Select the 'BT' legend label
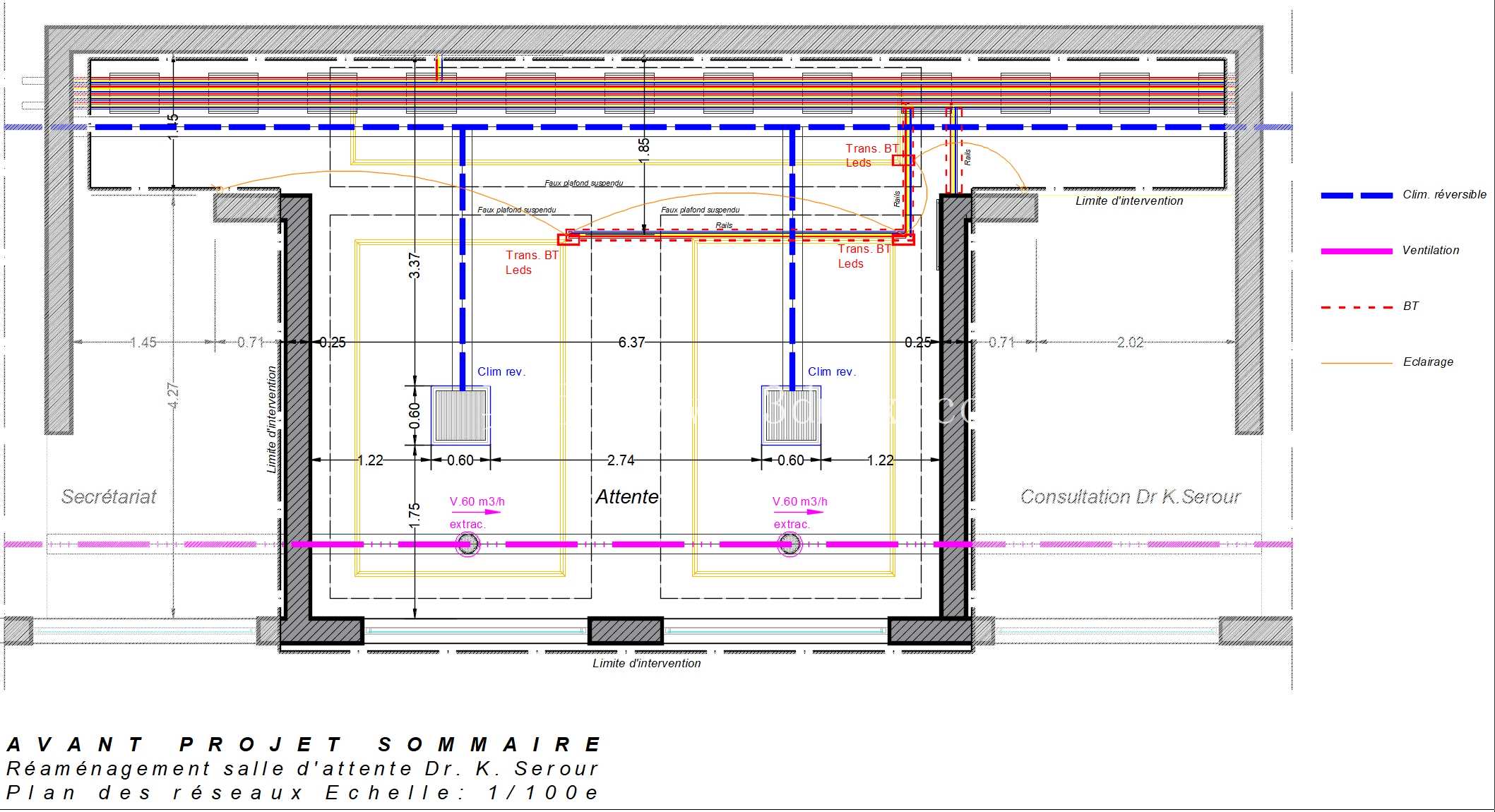The height and width of the screenshot is (812, 1495). (1411, 306)
